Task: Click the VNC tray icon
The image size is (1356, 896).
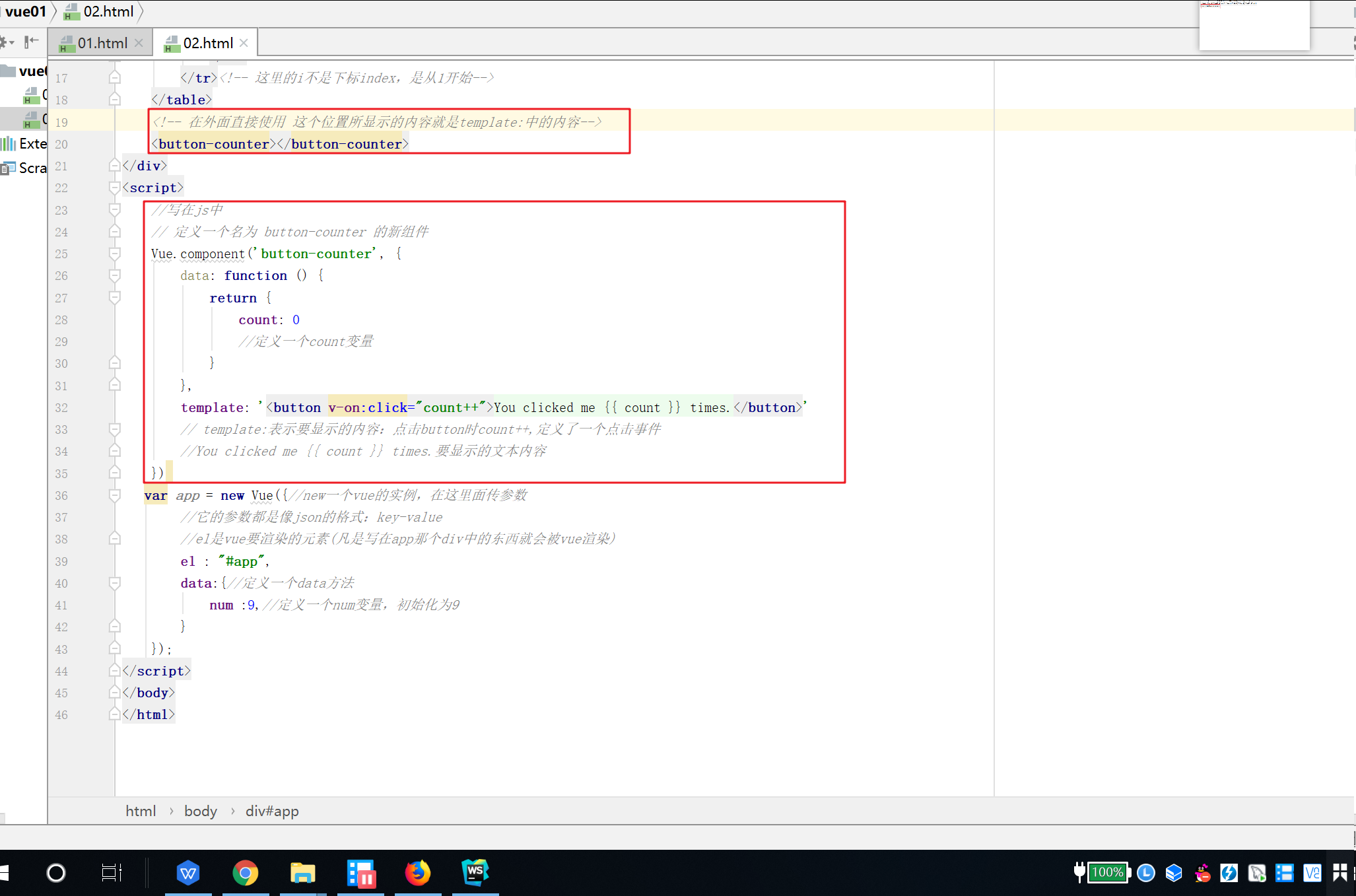Action: [x=1312, y=873]
